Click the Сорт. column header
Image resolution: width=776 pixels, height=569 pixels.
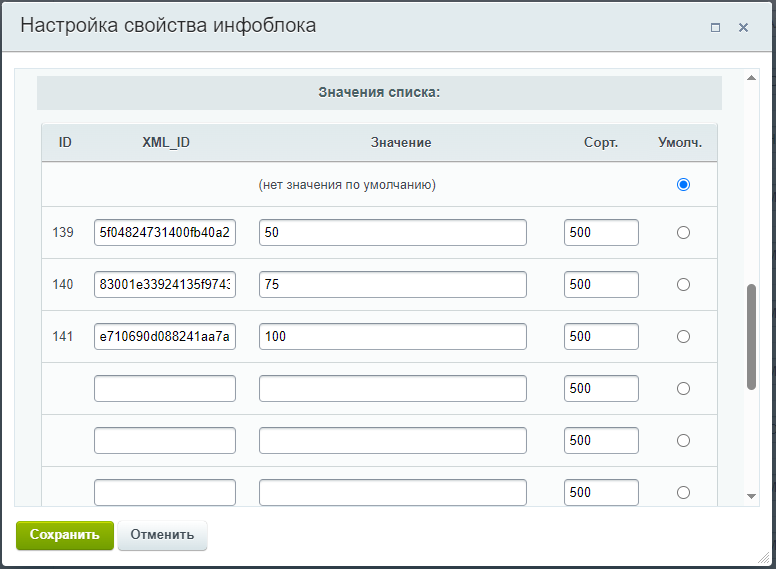[601, 142]
